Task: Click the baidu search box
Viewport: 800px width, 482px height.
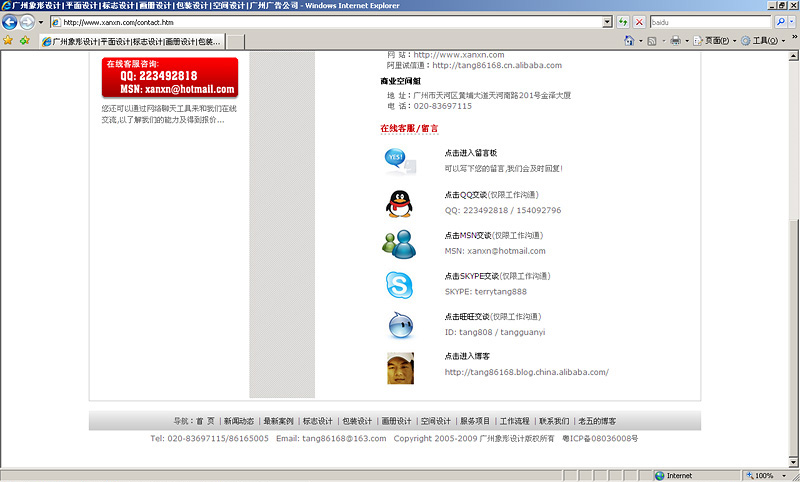Action: [x=710, y=22]
